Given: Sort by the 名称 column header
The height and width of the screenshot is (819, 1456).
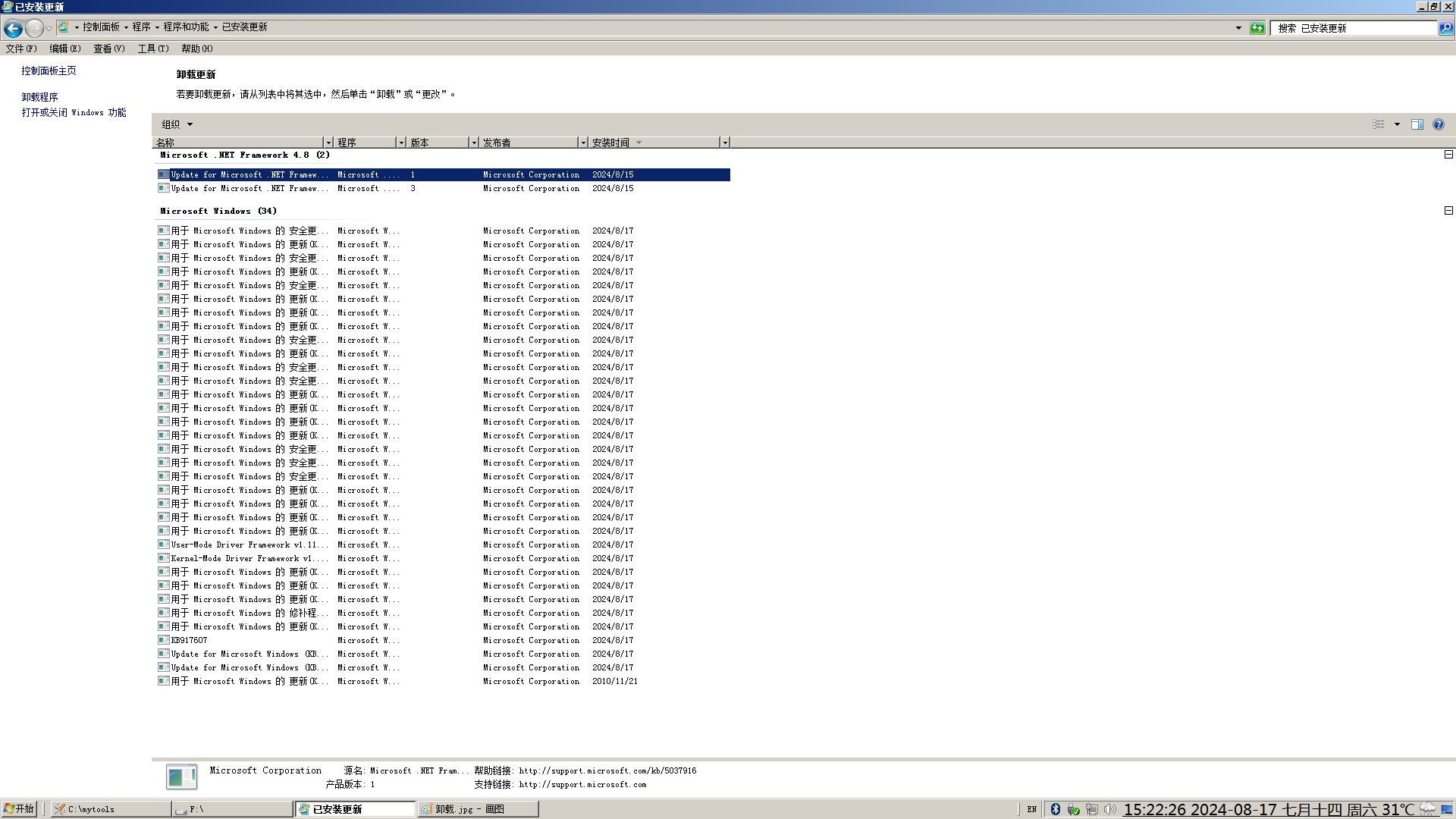Looking at the screenshot, I should pyautogui.click(x=238, y=143).
